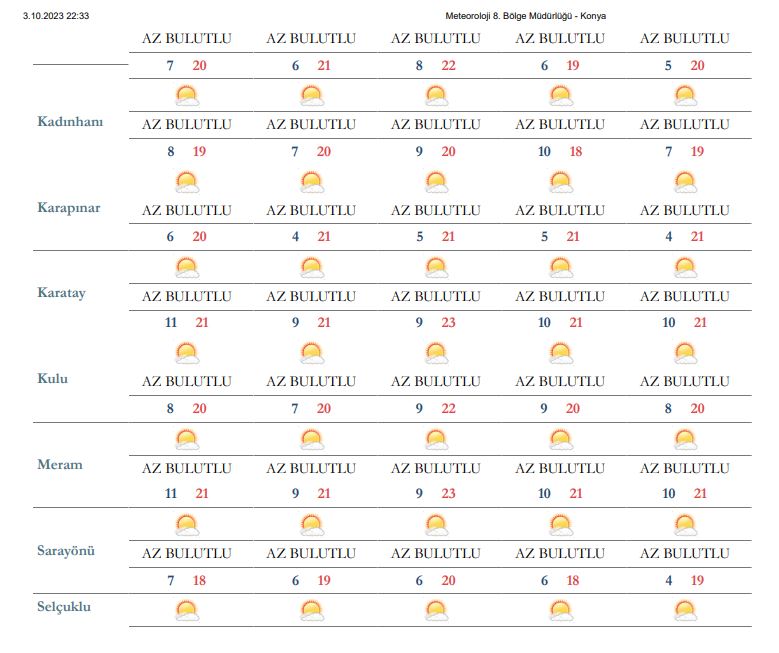779x653 pixels.
Task: Click the Kulu fourth-day weather icon
Action: 561,353
